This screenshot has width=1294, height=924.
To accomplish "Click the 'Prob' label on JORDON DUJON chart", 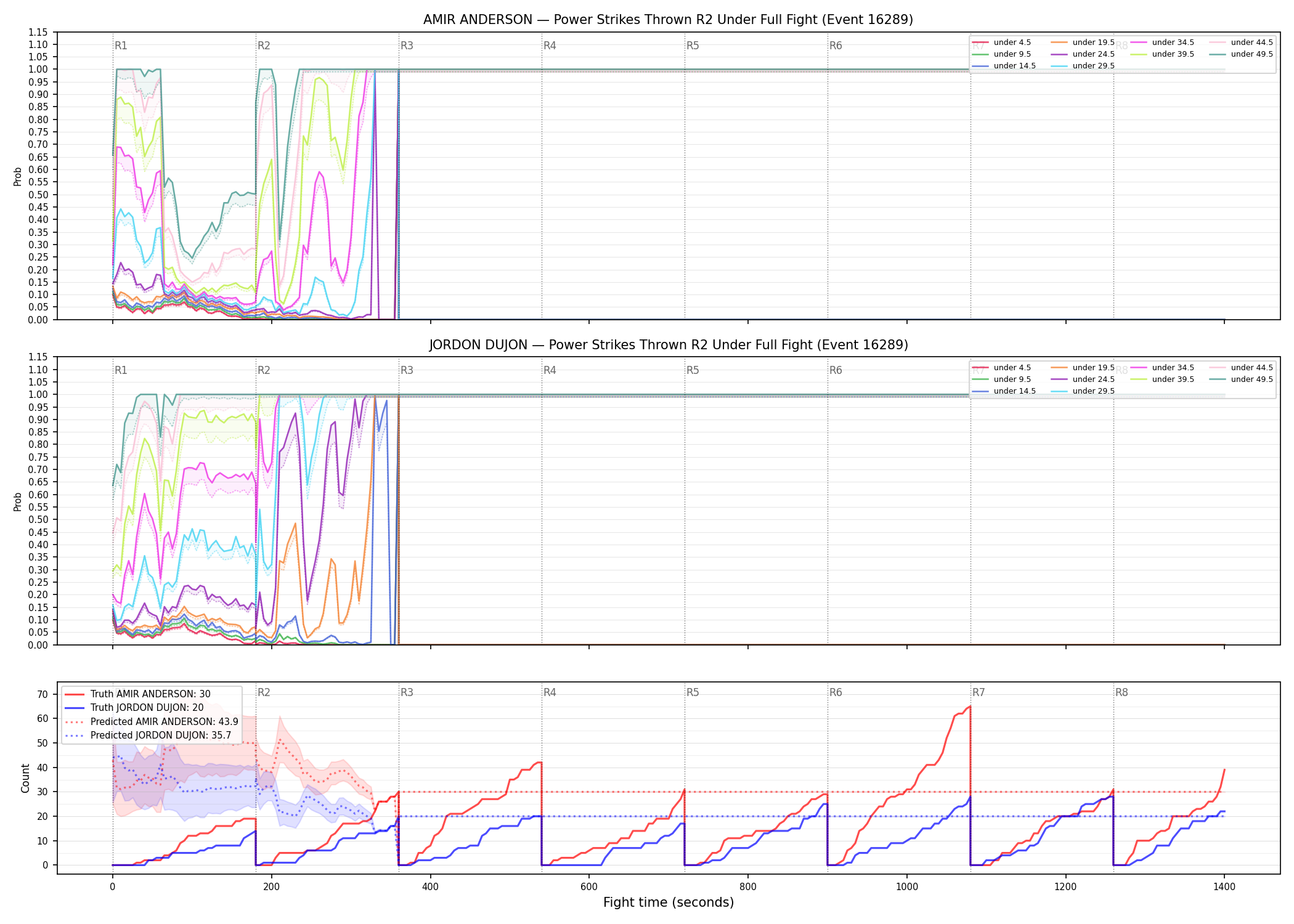I will 18,501.
